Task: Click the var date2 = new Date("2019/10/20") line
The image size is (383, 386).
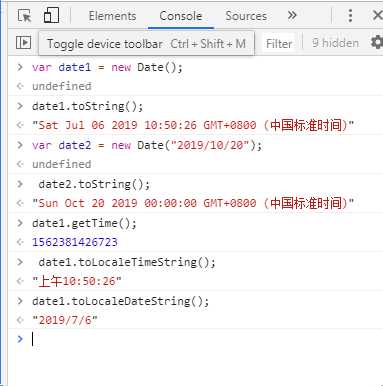Action: click(147, 145)
